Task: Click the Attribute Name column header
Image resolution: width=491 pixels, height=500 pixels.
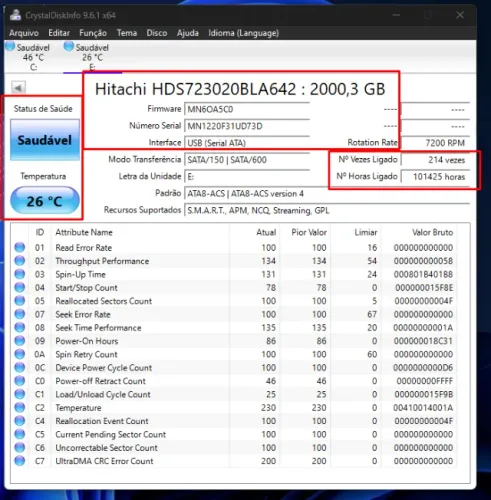Action: pos(84,232)
